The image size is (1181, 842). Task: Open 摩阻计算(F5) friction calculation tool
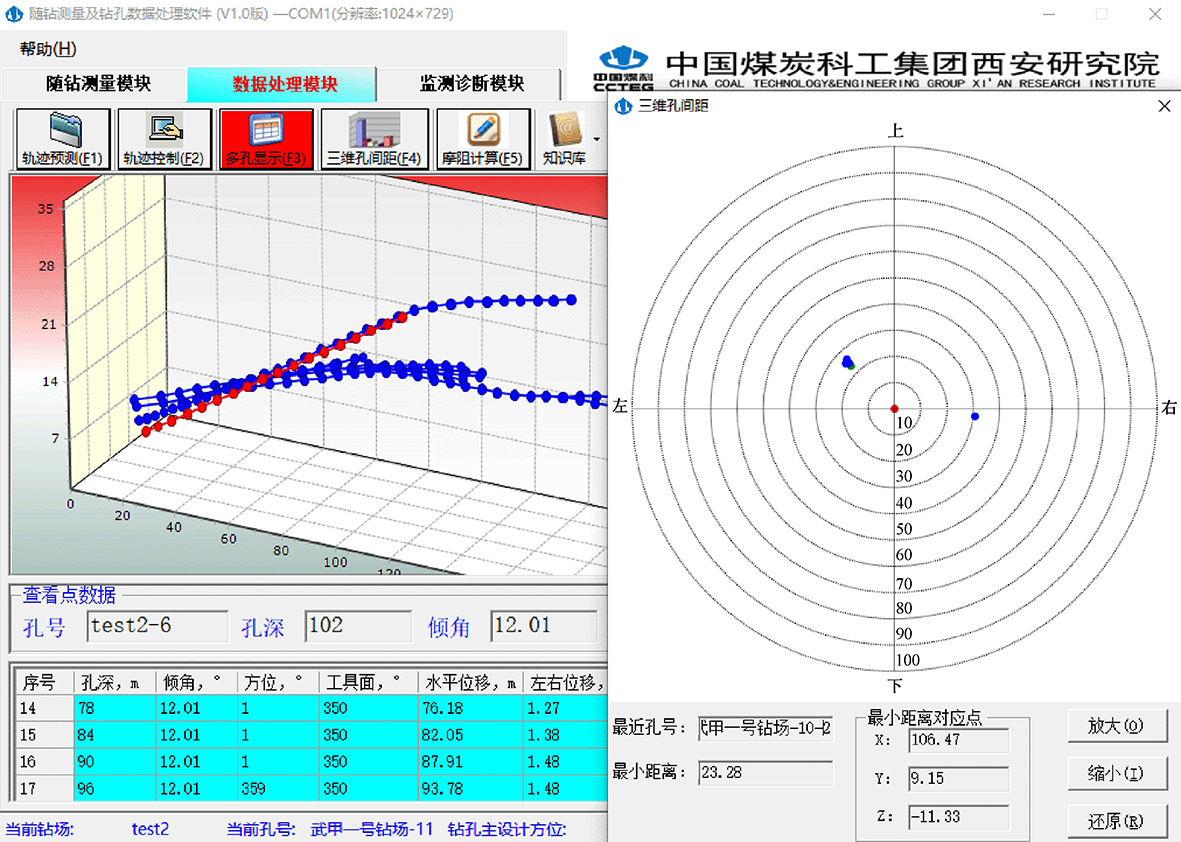pos(483,139)
